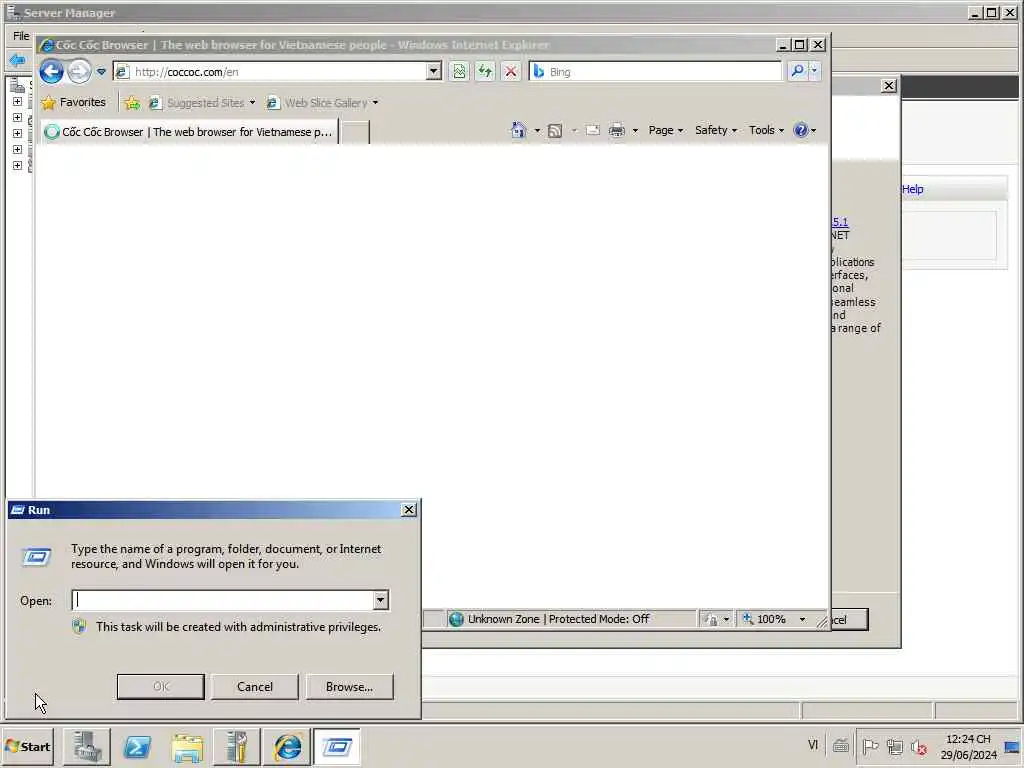Expand the Run Open history dropdown
The height and width of the screenshot is (768, 1024).
(x=381, y=600)
